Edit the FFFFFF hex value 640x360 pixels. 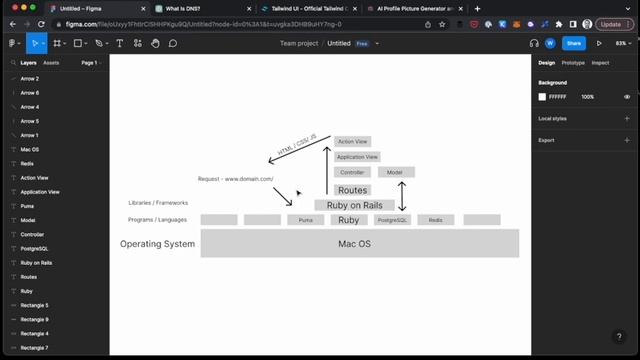pyautogui.click(x=558, y=97)
